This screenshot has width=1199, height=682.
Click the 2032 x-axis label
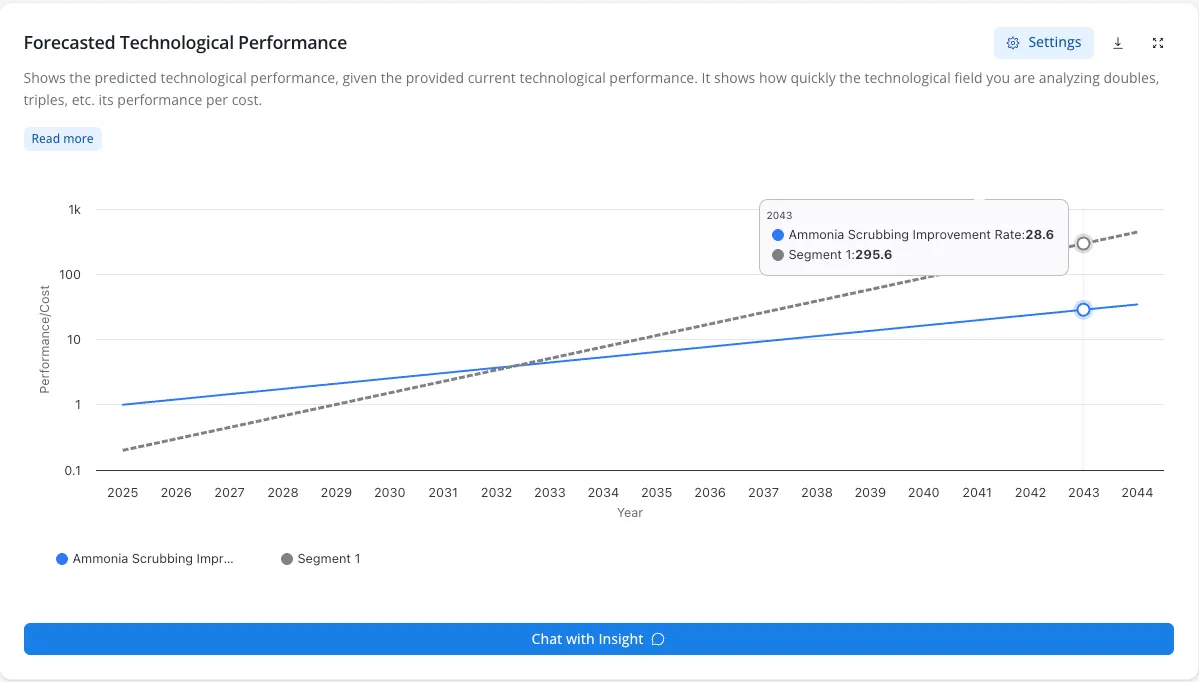[496, 492]
